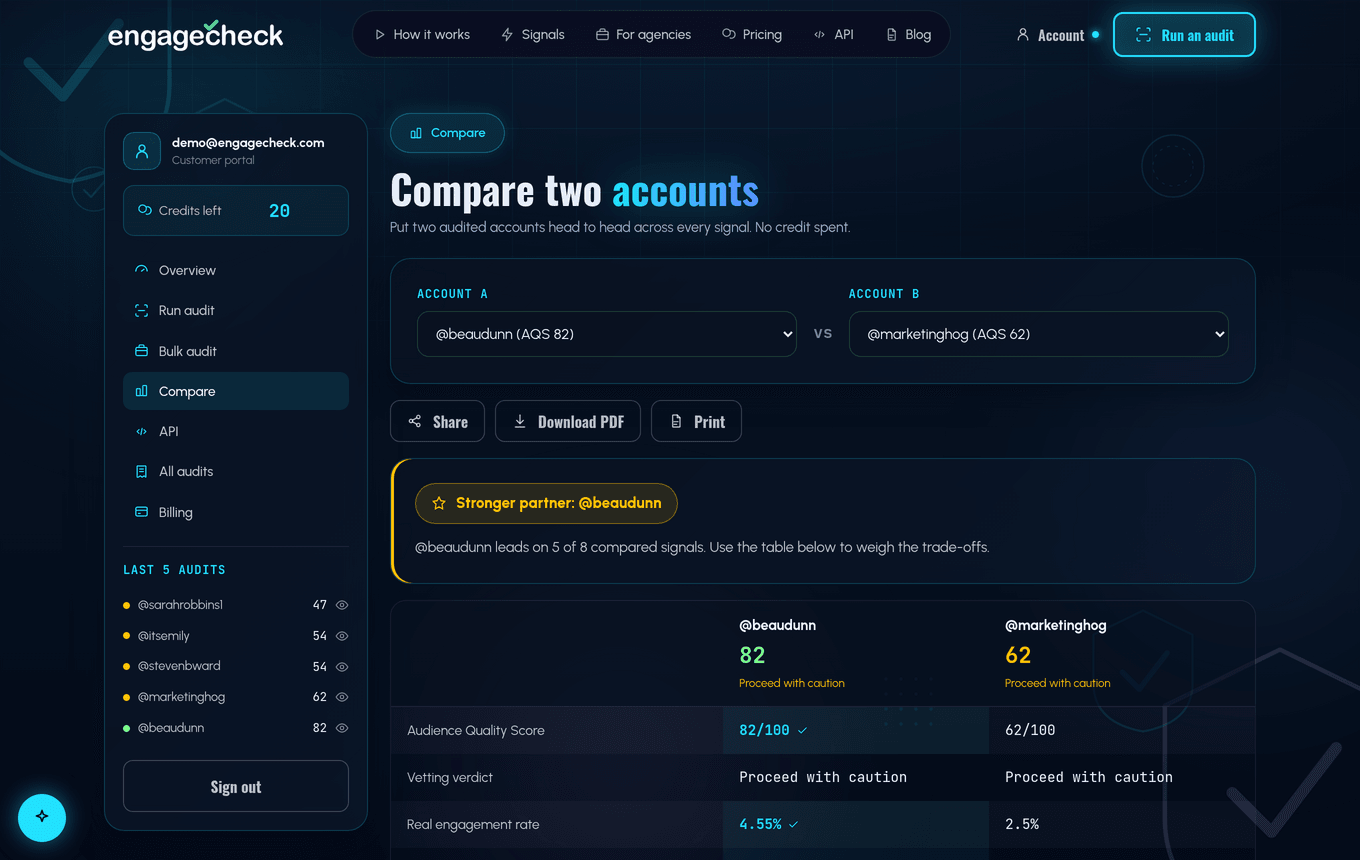Click the coin icon beside Pricing
Viewport: 1360px width, 860px height.
[x=728, y=33]
